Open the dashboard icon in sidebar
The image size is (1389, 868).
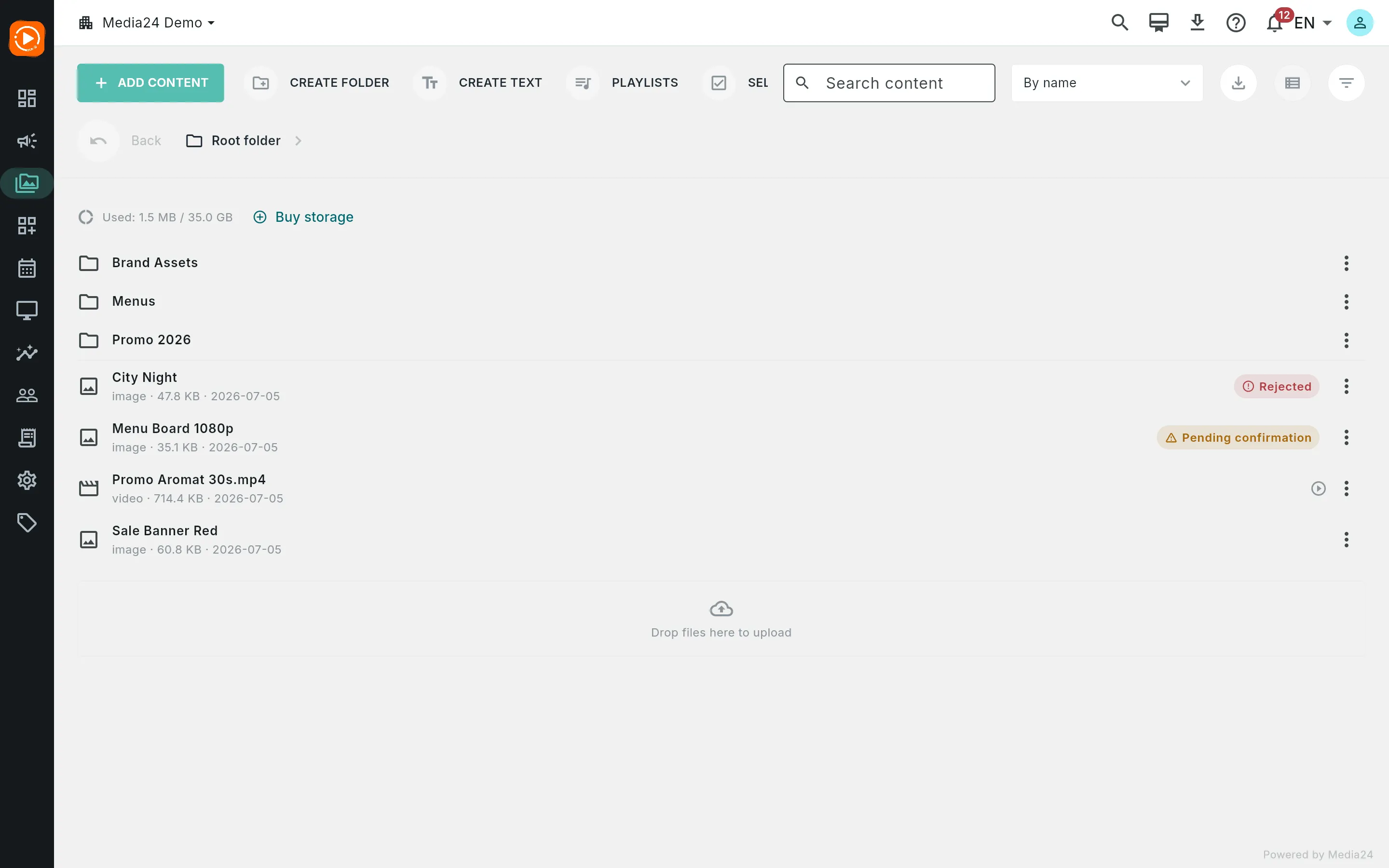click(27, 98)
